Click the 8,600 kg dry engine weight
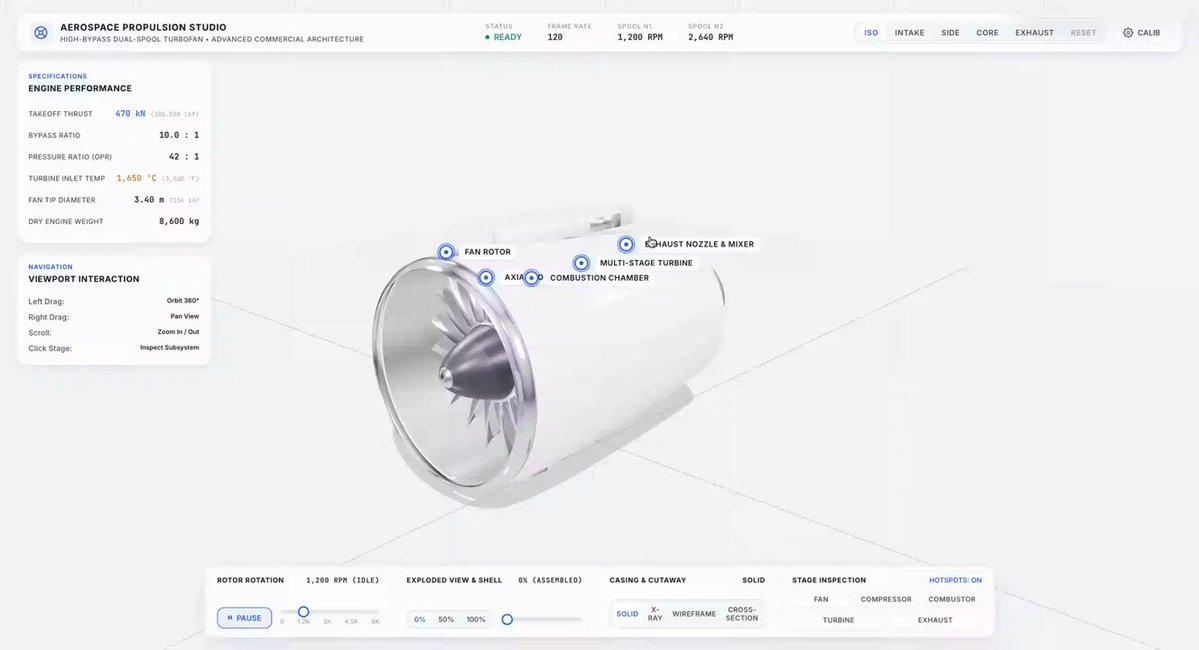 (179, 221)
